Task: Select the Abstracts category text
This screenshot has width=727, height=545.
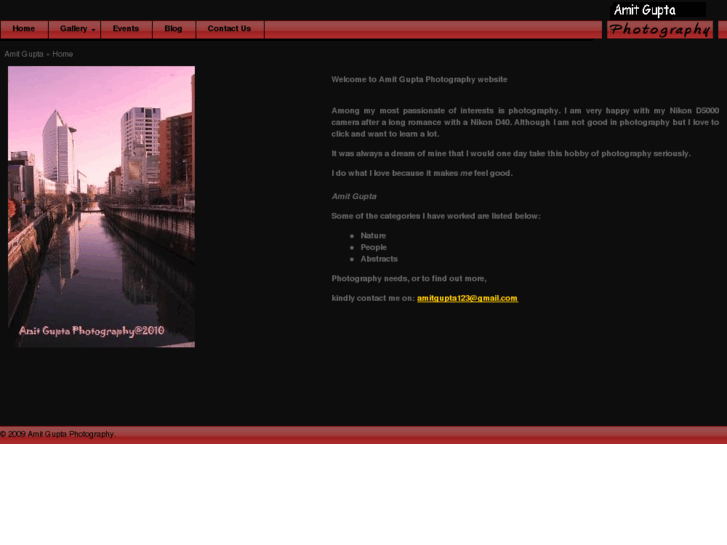Action: pos(379,259)
